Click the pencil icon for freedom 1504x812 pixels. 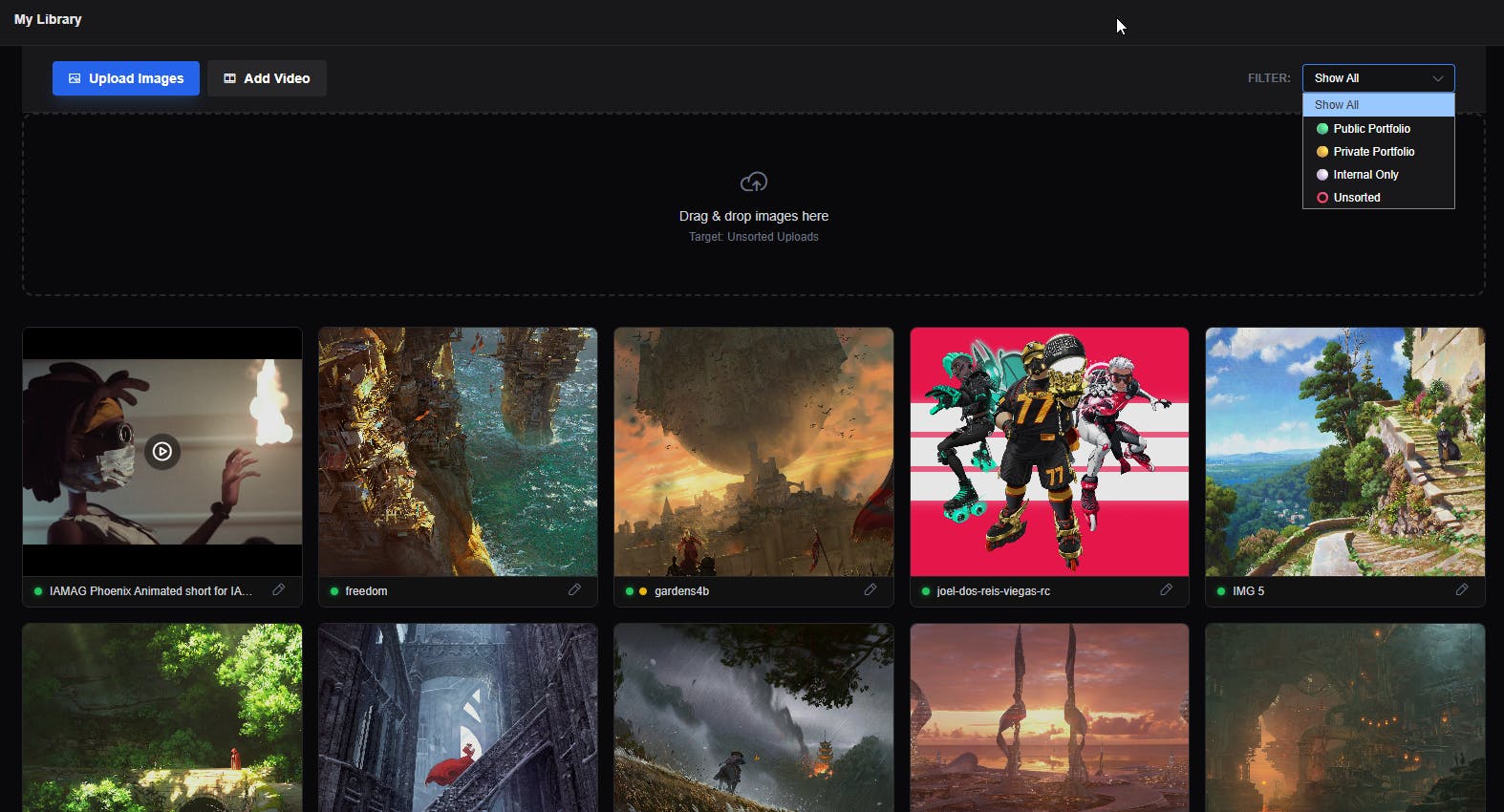point(574,589)
